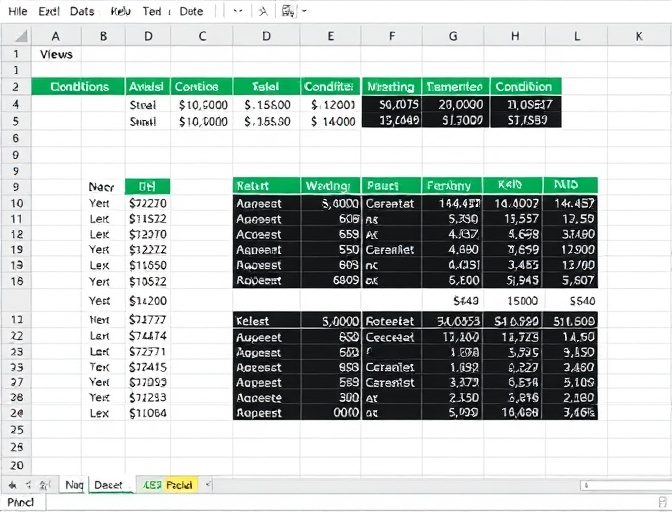672x512 pixels.
Task: Click the horizontal scrollbar at bottom right
Action: point(626,485)
